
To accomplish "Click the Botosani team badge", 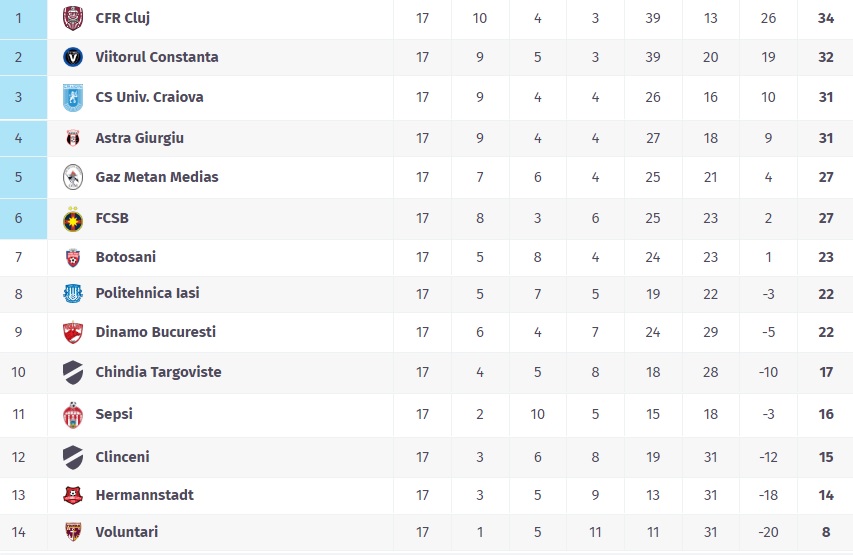I will click(72, 257).
